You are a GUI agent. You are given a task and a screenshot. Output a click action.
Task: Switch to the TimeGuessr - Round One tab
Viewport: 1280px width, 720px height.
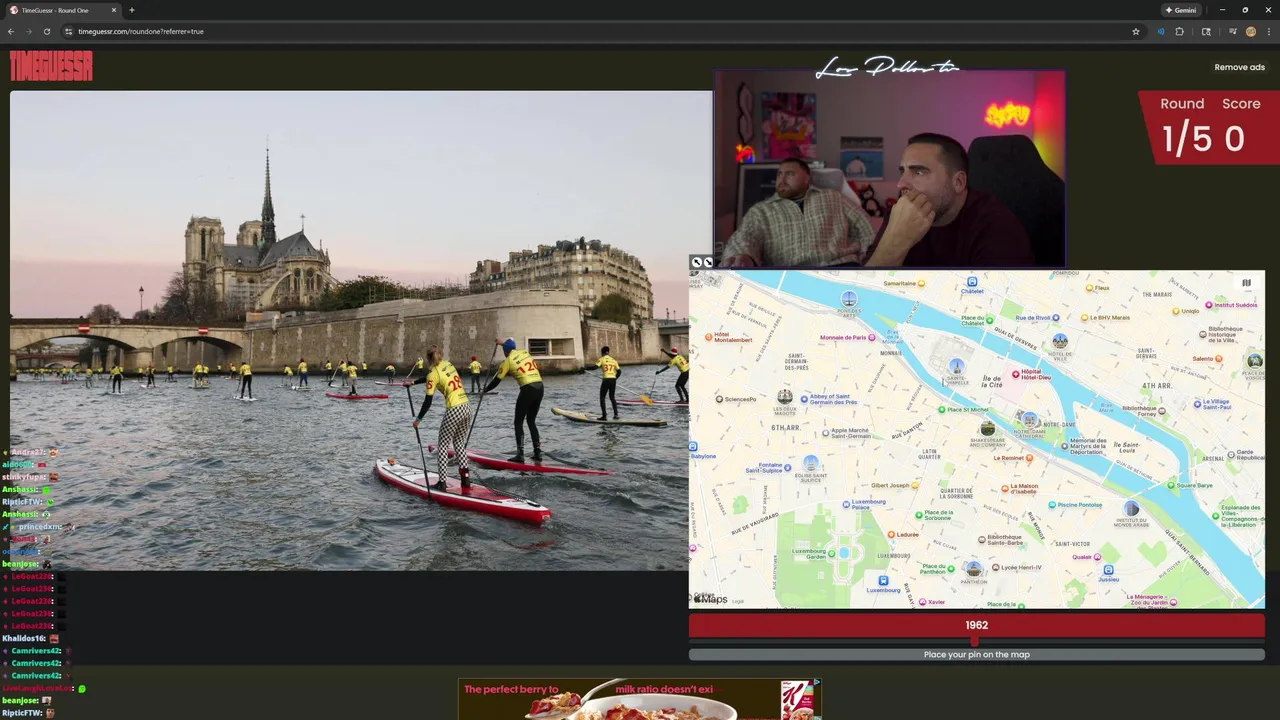[x=63, y=10]
